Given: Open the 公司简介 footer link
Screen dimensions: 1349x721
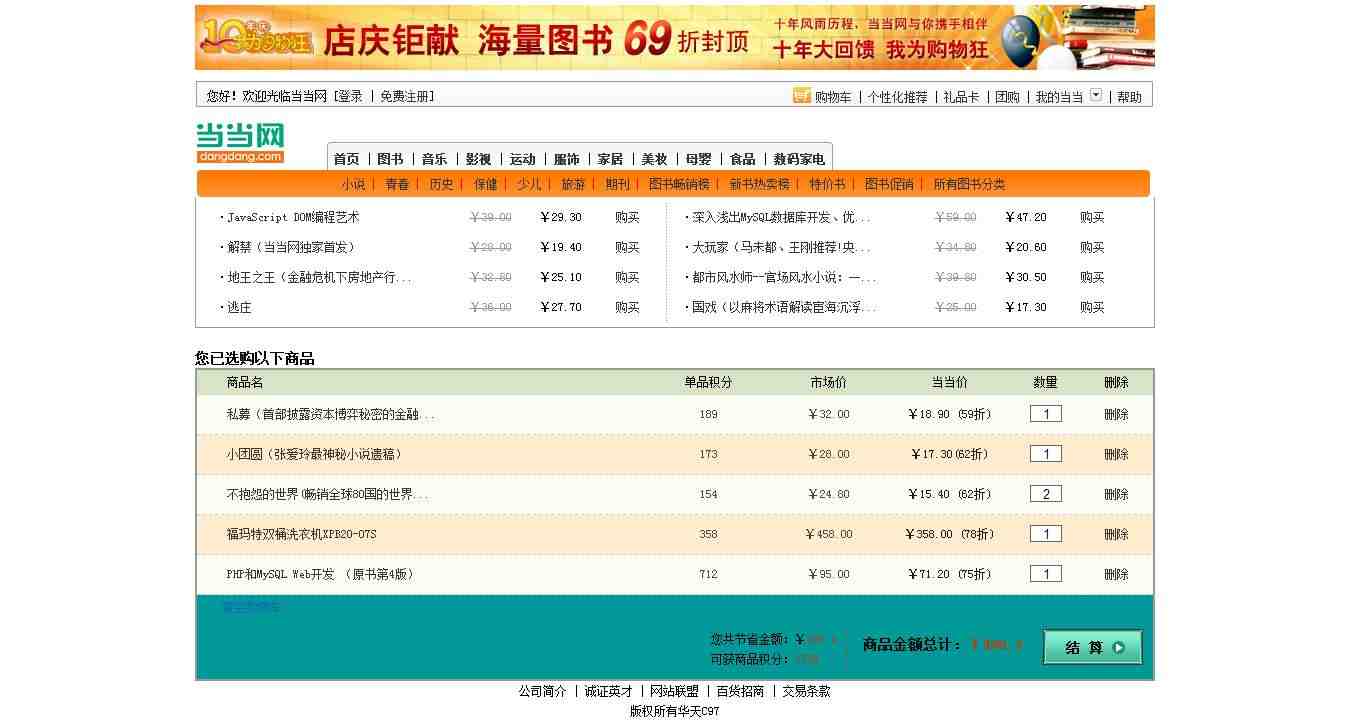Looking at the screenshot, I should (542, 691).
